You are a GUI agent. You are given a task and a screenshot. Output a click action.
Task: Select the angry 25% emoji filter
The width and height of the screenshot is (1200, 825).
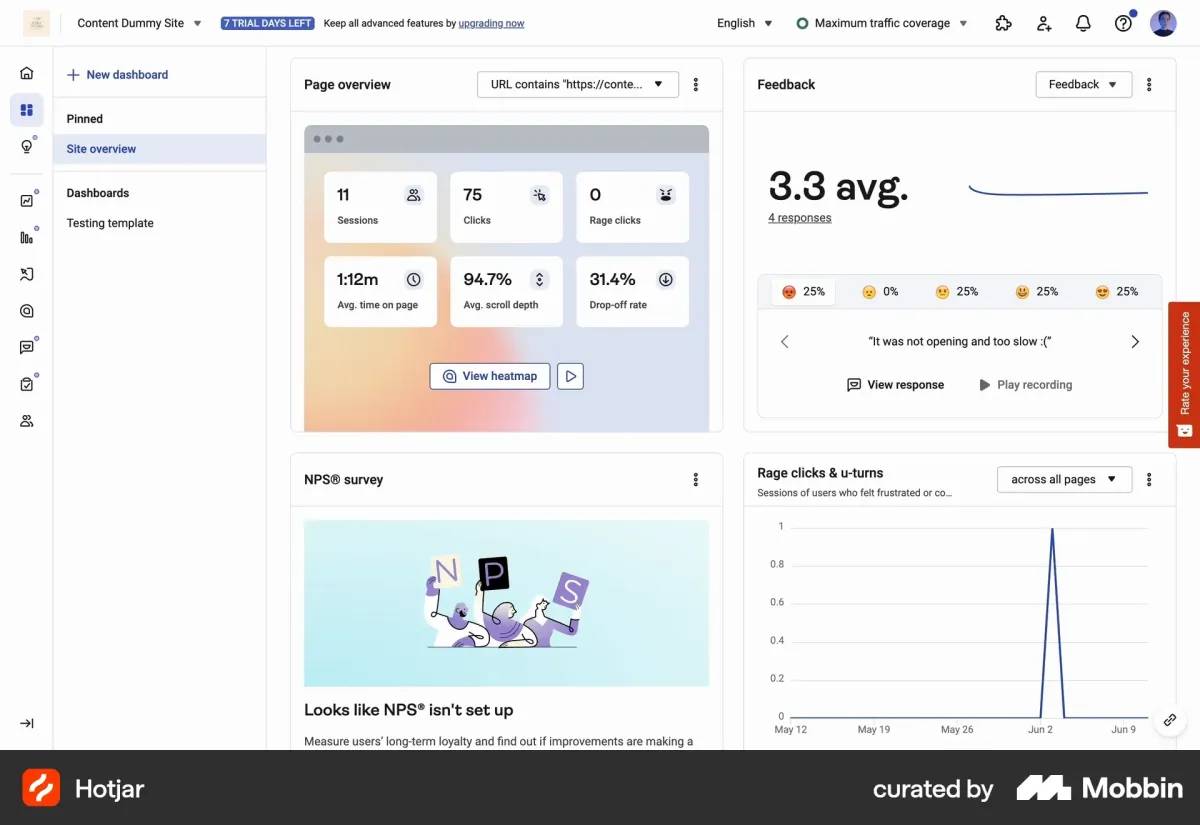click(803, 292)
